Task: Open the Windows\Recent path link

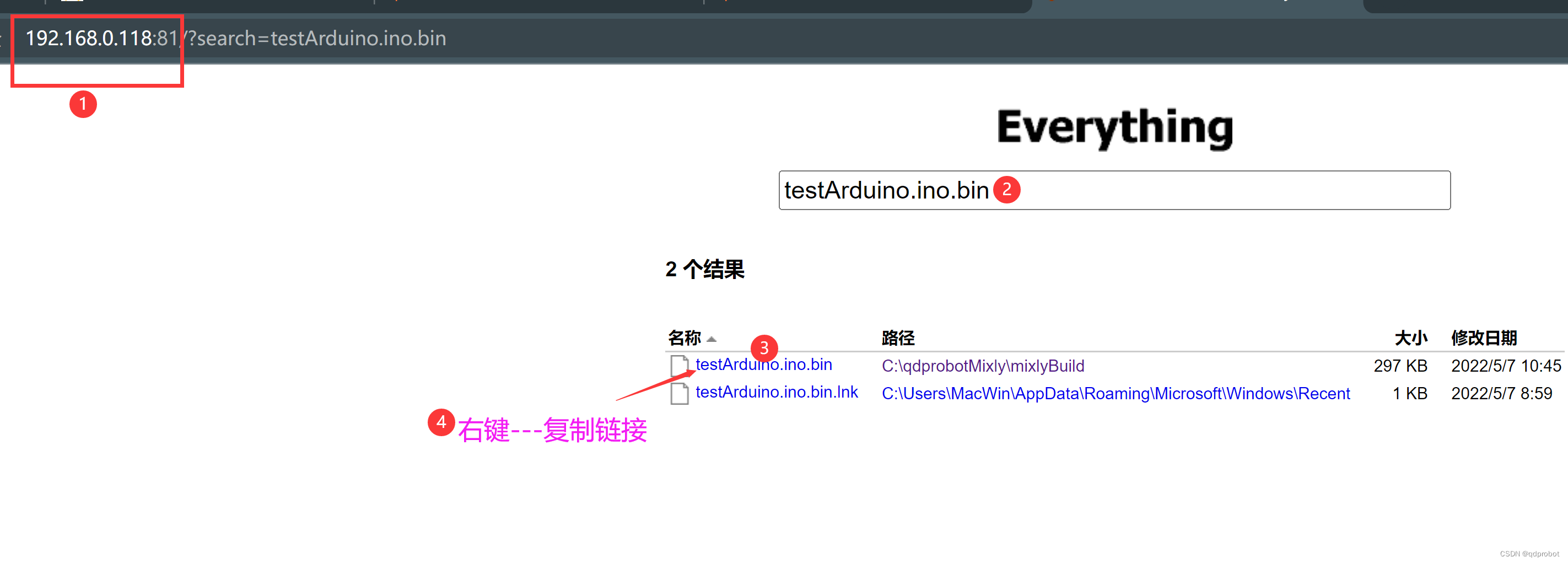Action: (x=1115, y=394)
